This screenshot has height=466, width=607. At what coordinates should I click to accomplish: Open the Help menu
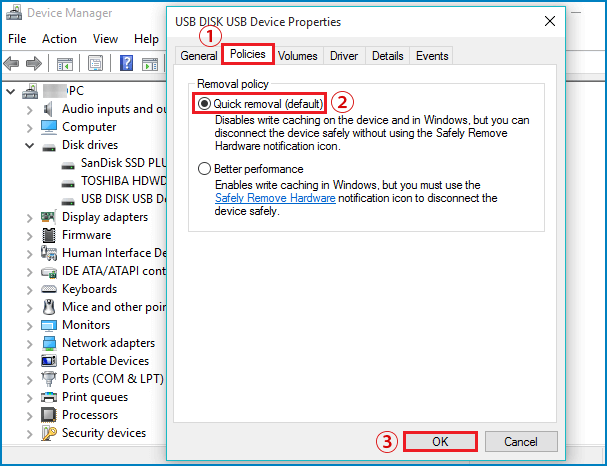point(146,39)
